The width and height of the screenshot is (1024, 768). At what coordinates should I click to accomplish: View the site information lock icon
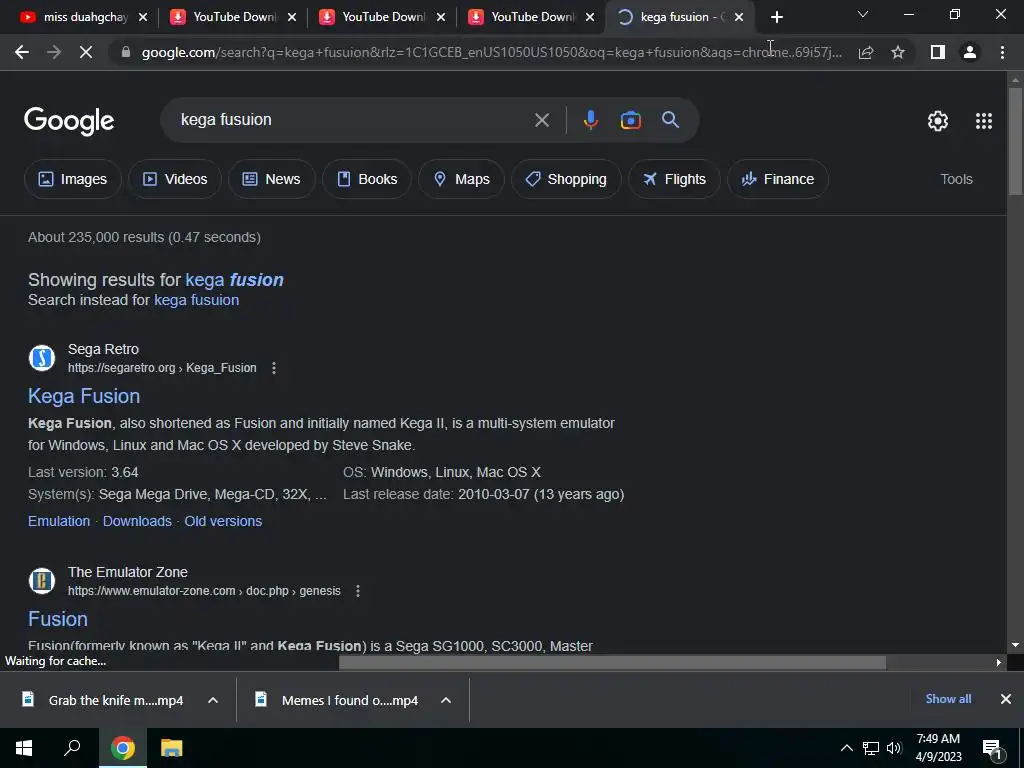point(126,52)
